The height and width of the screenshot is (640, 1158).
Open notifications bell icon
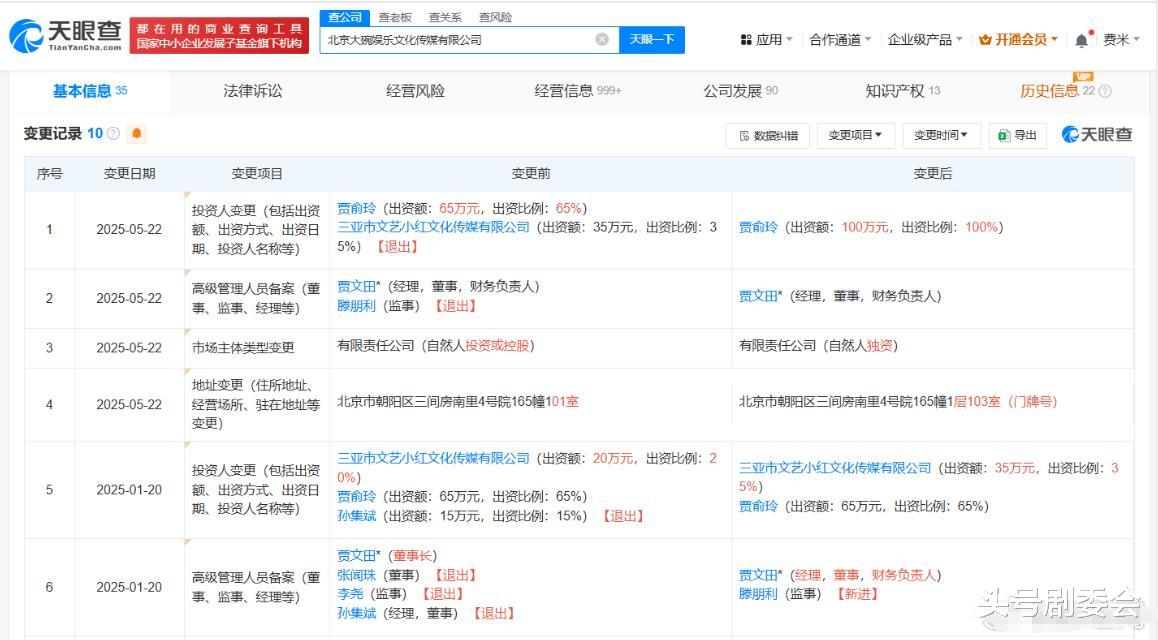point(1081,40)
